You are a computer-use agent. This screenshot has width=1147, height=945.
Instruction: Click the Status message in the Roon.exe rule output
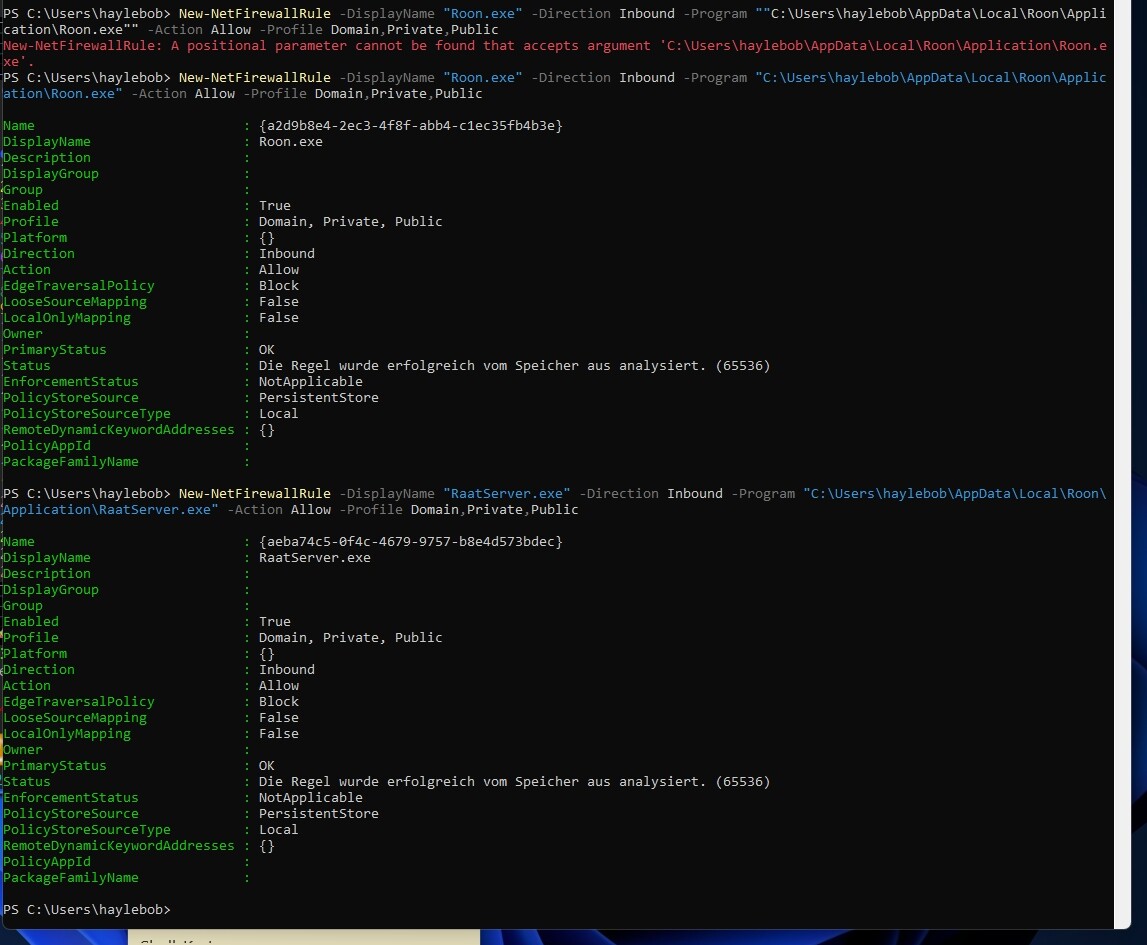(514, 366)
